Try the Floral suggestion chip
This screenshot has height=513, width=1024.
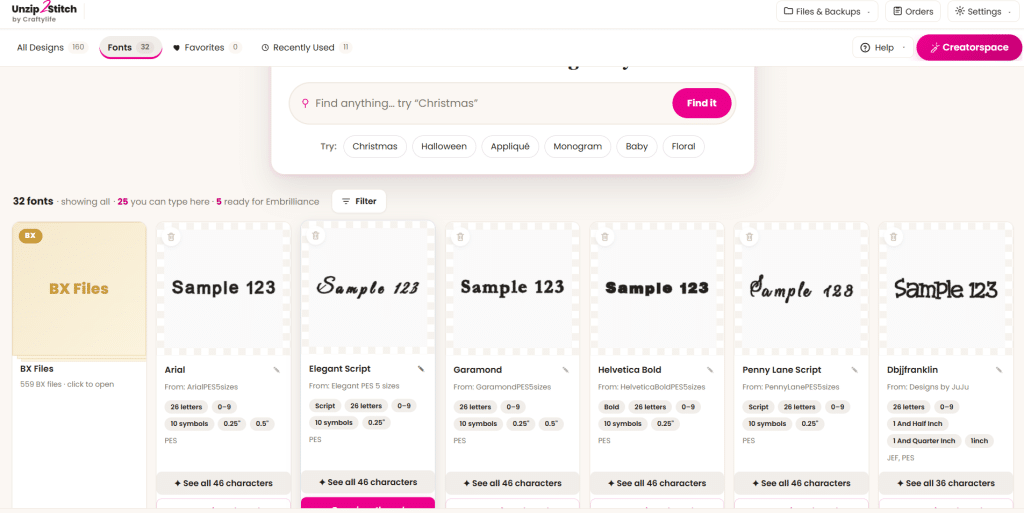pyautogui.click(x=684, y=146)
